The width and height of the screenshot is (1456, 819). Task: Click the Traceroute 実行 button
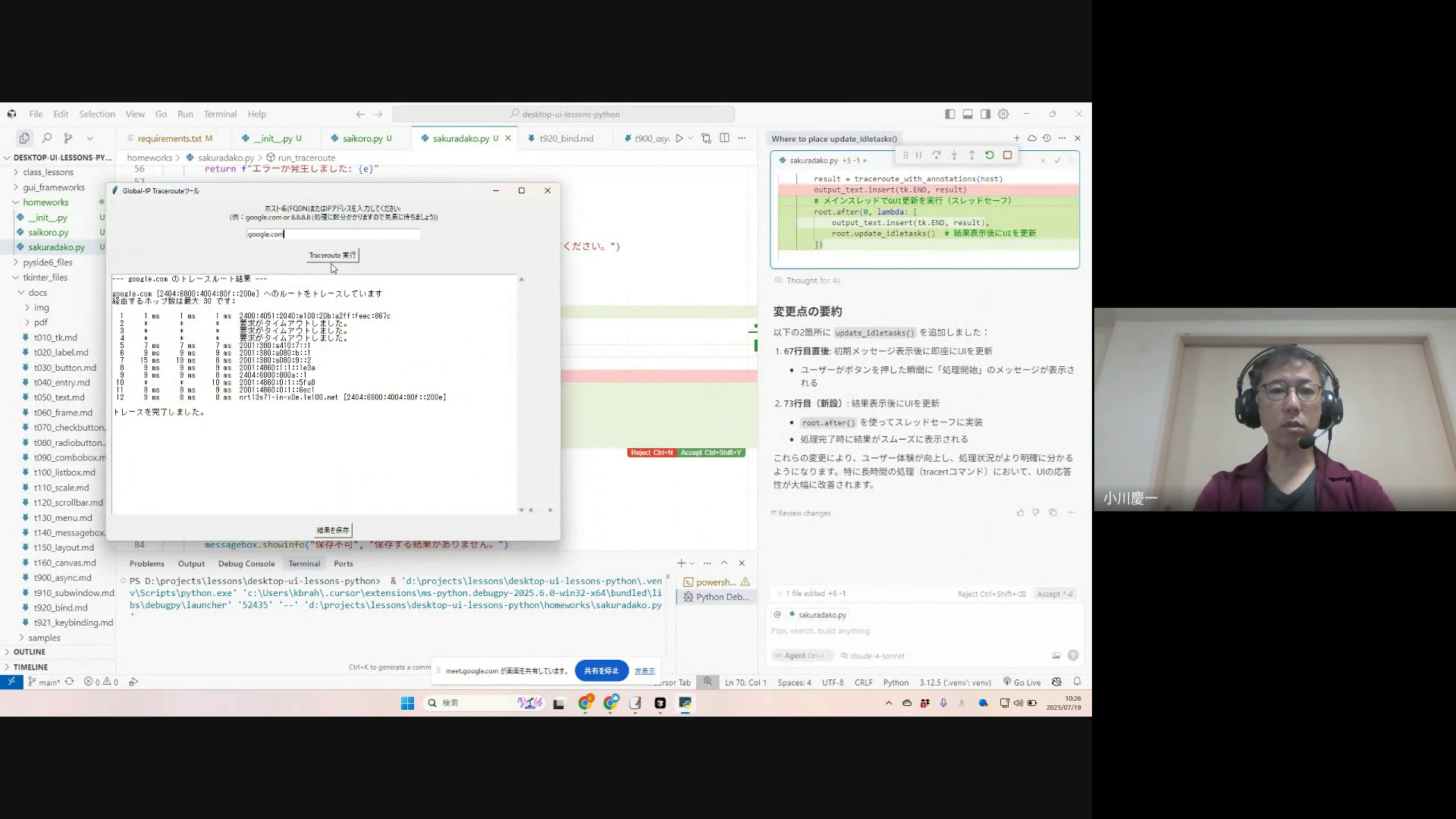[x=332, y=255]
